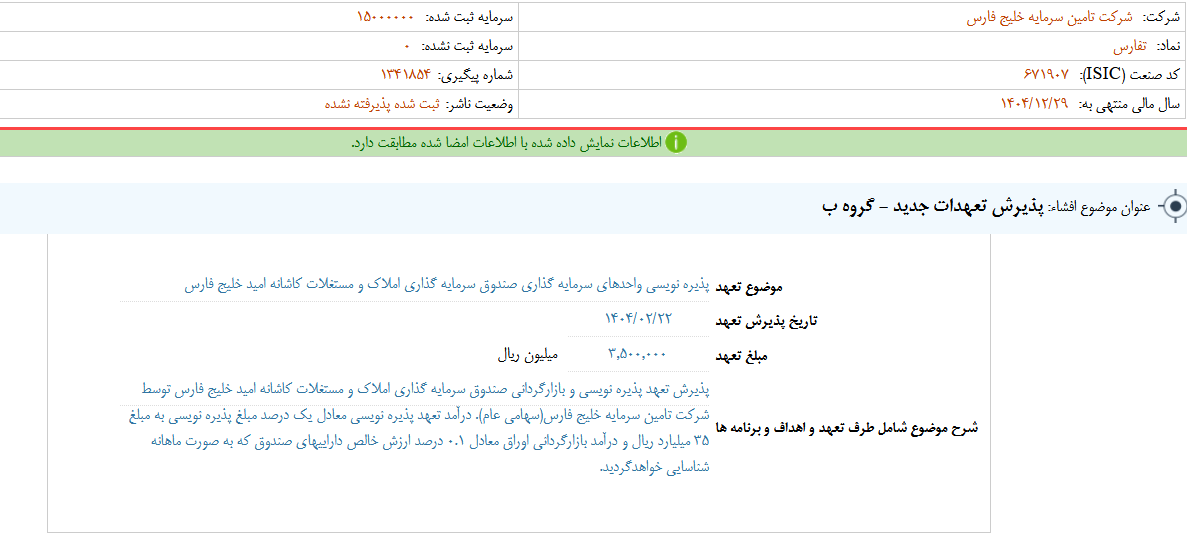This screenshot has width=1187, height=554.
Task: Click the label تاریخ پذیرش تعهد
Action: tap(767, 321)
